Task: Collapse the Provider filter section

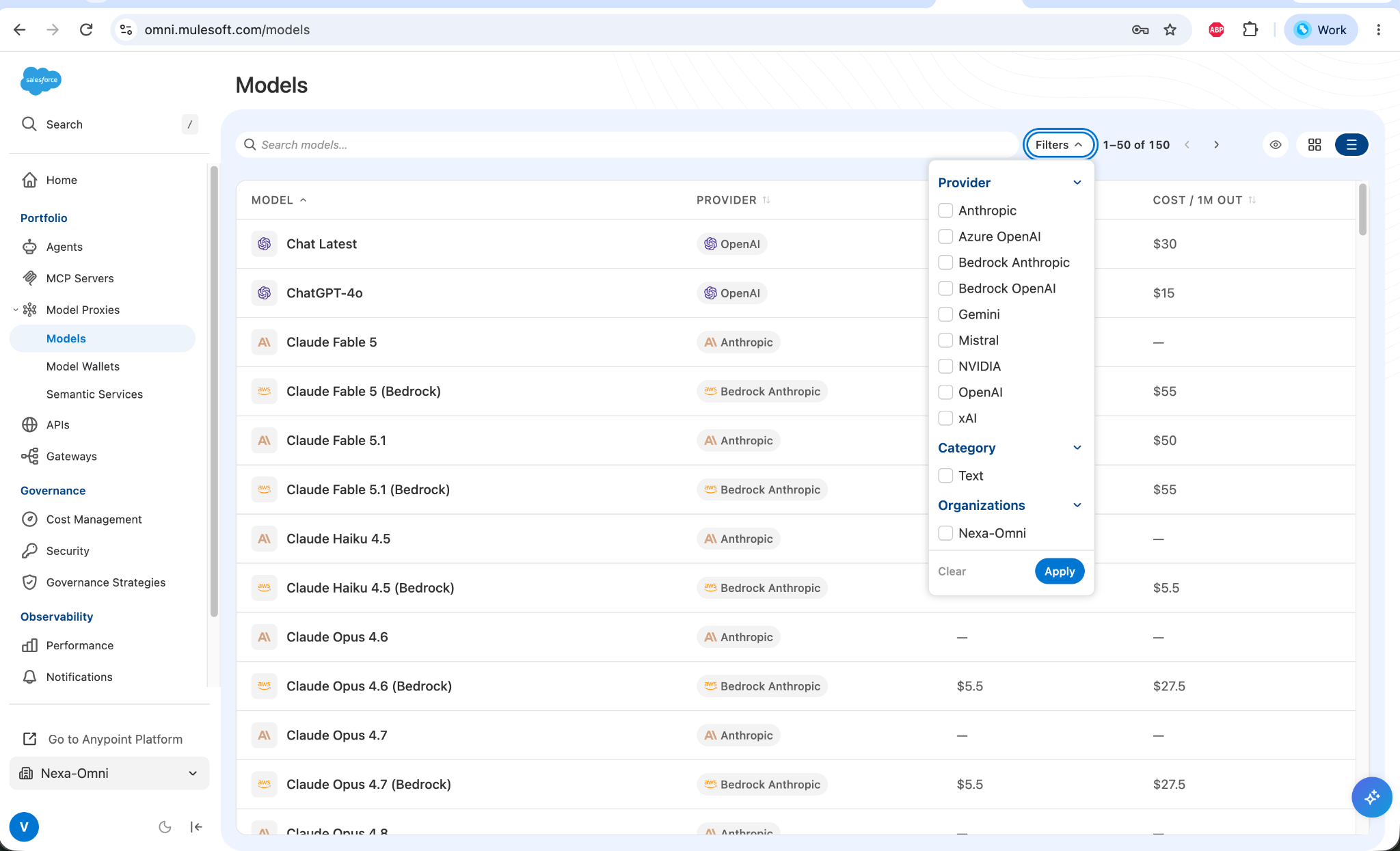Action: pyautogui.click(x=1077, y=183)
